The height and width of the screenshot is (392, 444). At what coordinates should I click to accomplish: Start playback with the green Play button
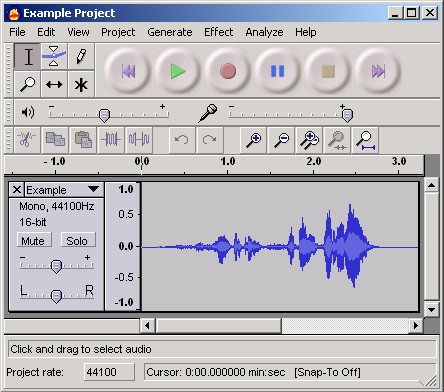(x=178, y=71)
